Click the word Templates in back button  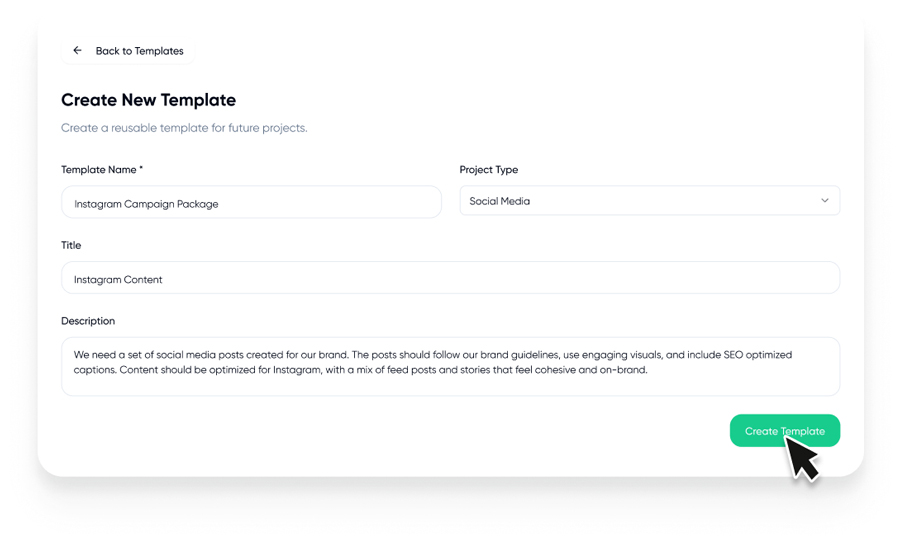(x=161, y=51)
